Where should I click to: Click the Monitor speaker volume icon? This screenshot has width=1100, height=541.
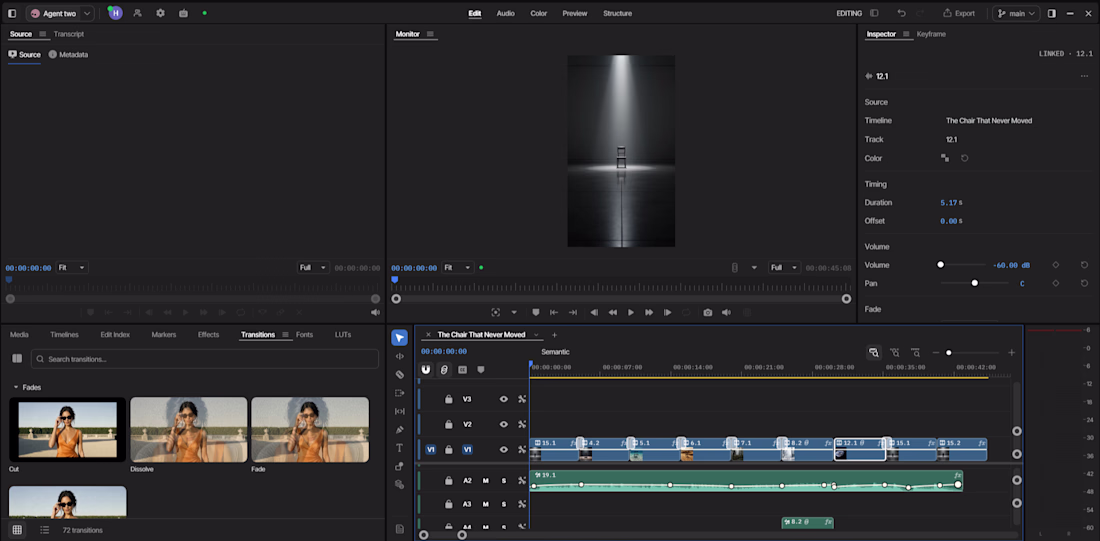[727, 312]
